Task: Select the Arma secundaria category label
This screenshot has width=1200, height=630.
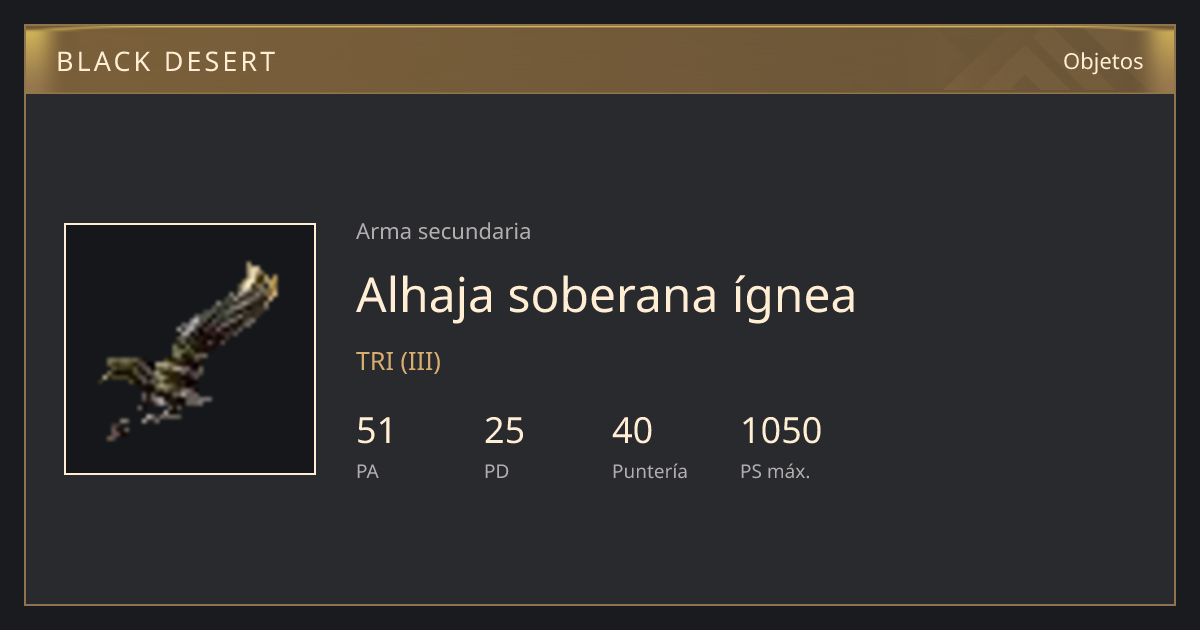Action: (x=443, y=231)
